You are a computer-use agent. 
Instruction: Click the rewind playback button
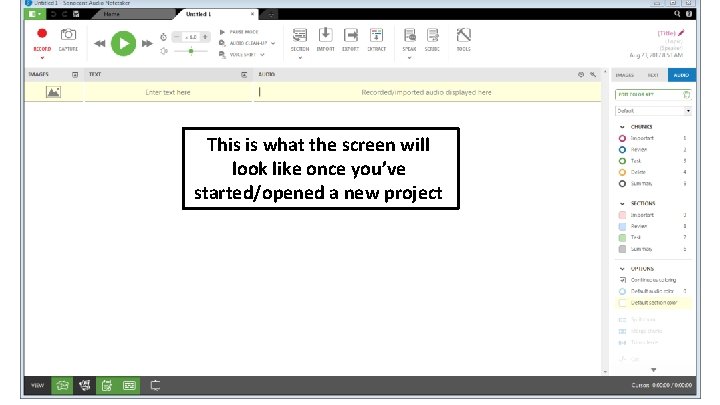point(100,44)
